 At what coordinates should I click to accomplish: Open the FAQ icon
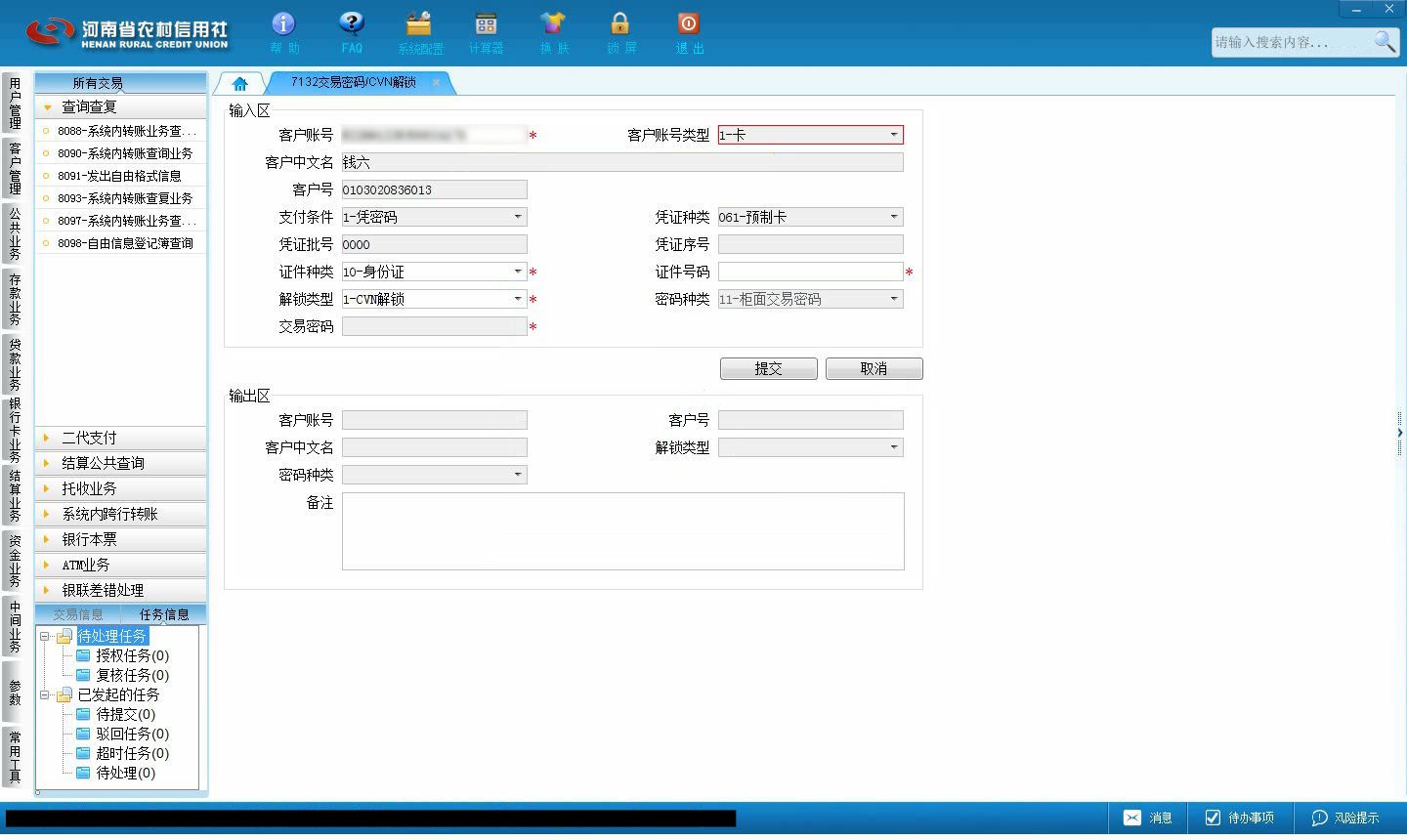[352, 33]
